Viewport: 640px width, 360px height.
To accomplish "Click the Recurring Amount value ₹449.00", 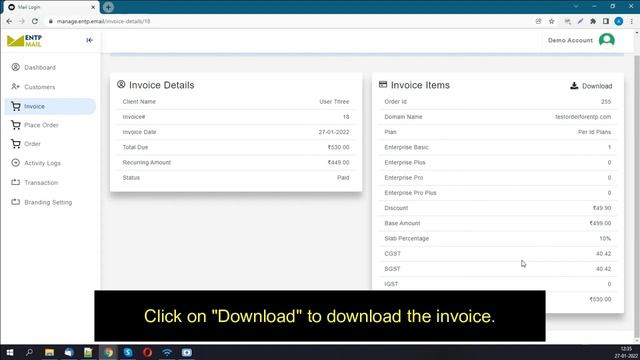I will (338, 162).
